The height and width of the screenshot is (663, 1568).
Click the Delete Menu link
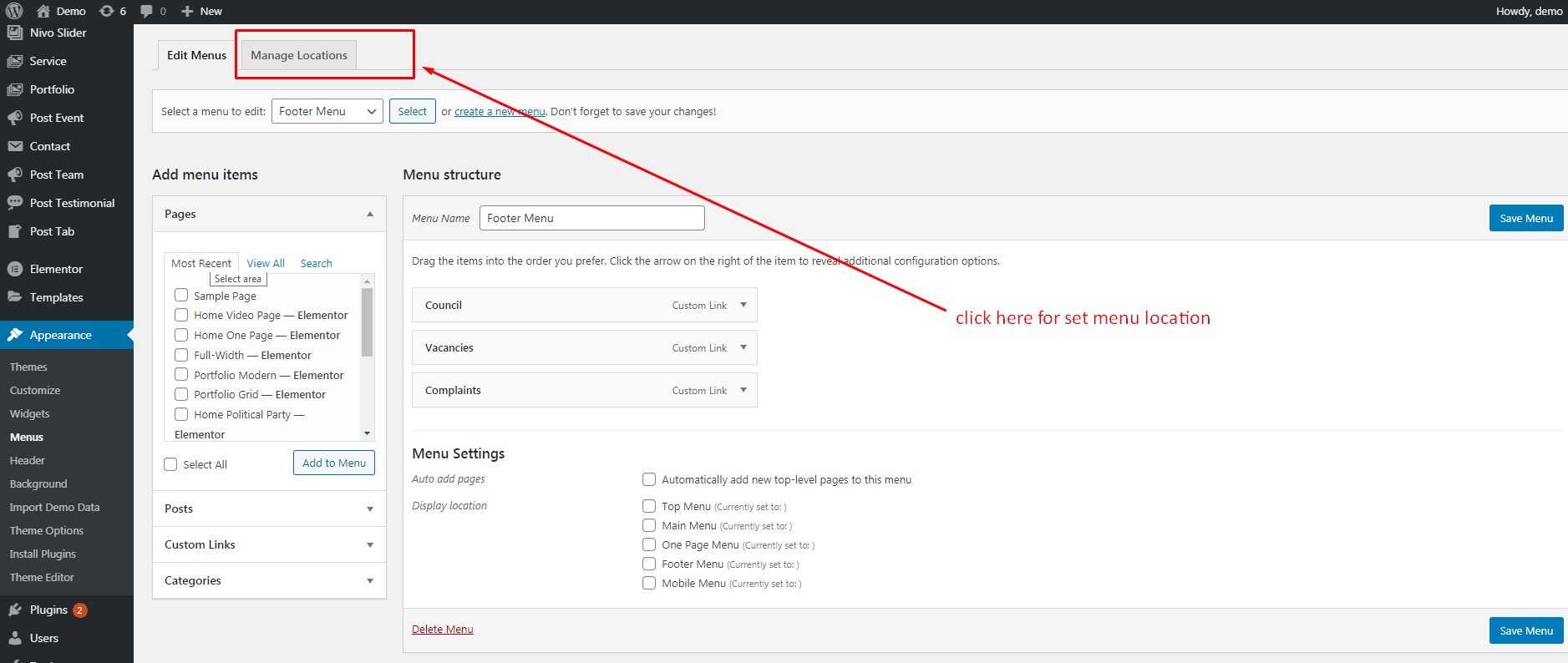tap(443, 629)
